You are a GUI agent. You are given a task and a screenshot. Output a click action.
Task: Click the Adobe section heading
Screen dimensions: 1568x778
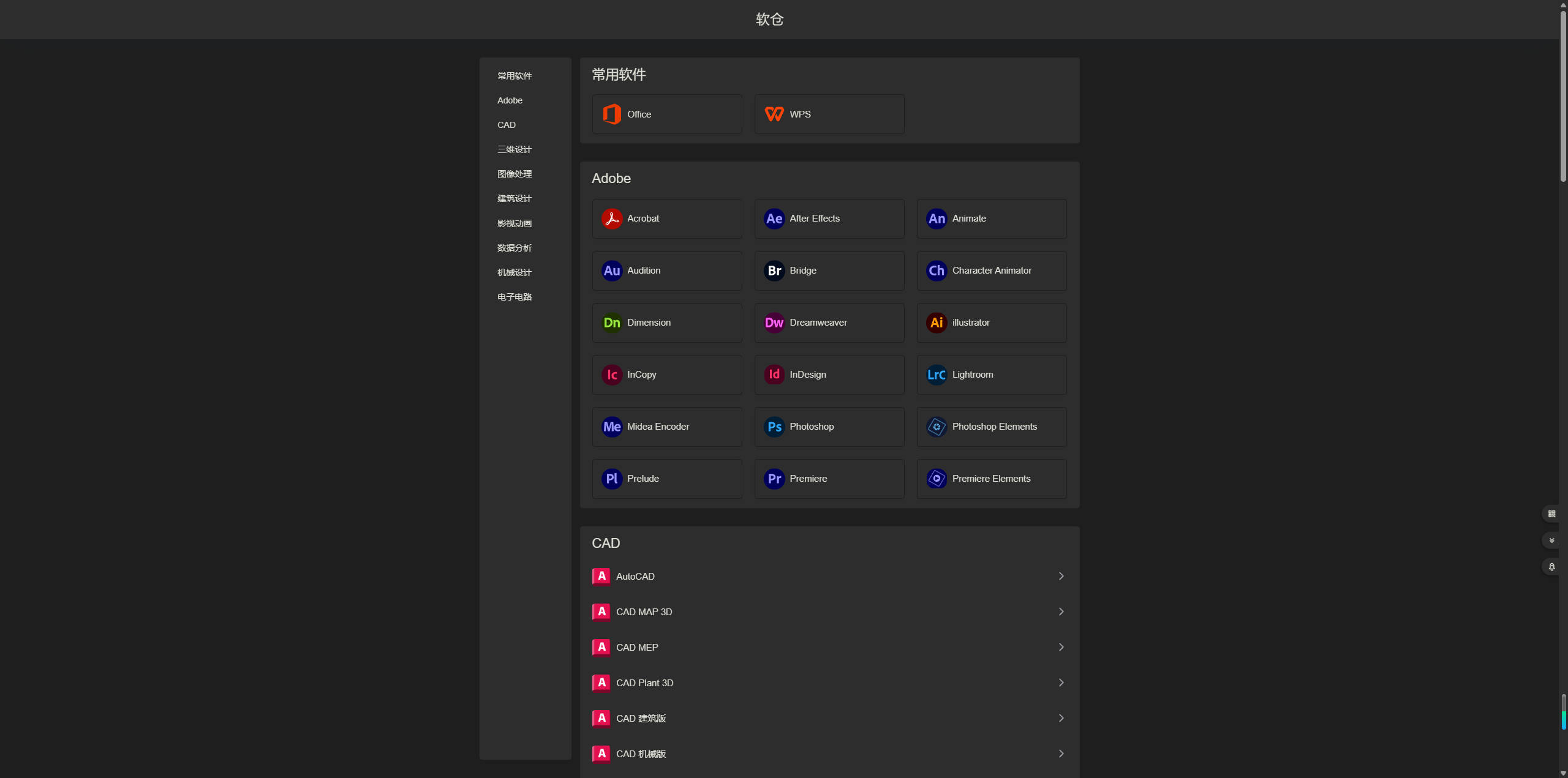611,179
